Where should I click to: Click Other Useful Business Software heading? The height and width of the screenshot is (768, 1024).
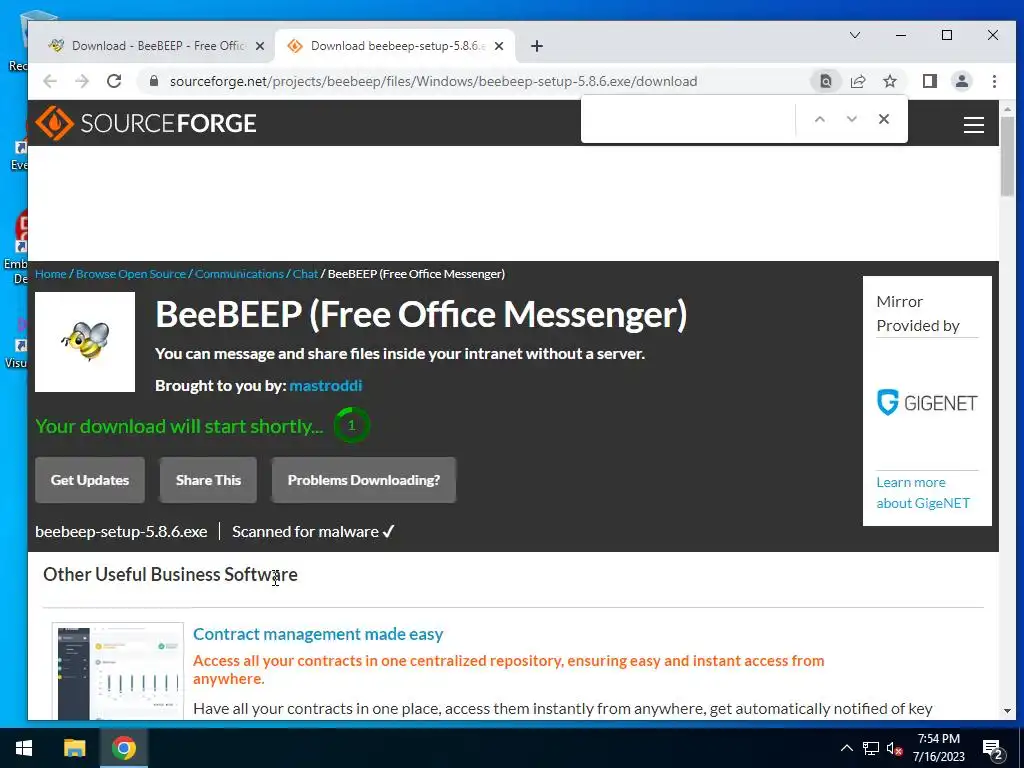[x=170, y=574]
